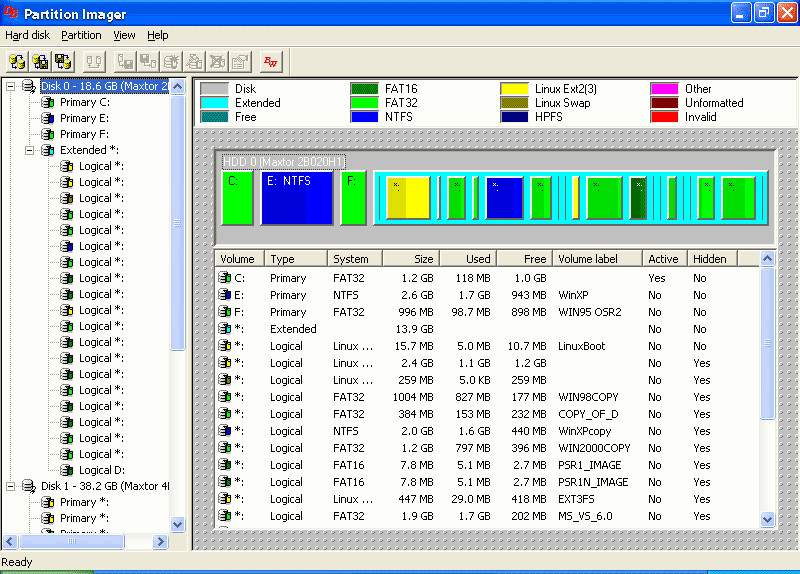The height and width of the screenshot is (574, 800).
Task: Click the C: volume icon in the table
Action: 224,278
